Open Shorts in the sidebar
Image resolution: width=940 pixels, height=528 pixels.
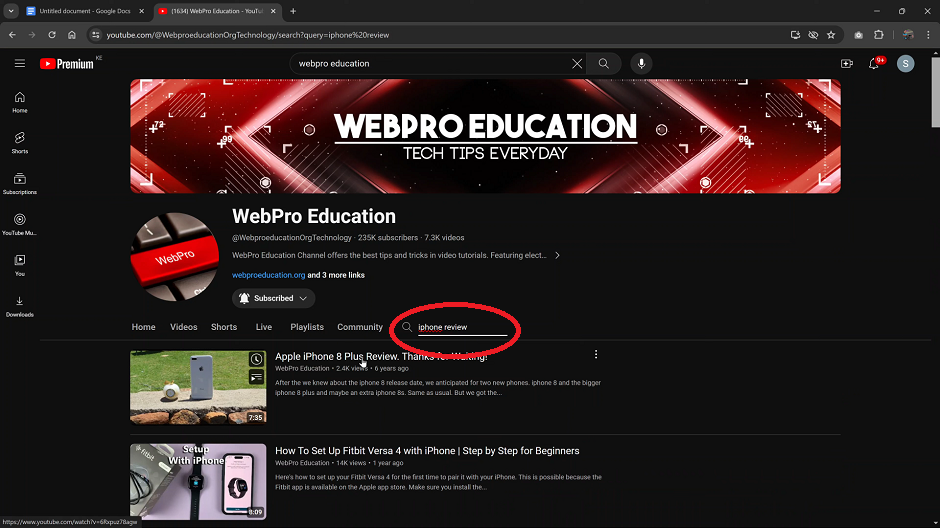pyautogui.click(x=20, y=143)
